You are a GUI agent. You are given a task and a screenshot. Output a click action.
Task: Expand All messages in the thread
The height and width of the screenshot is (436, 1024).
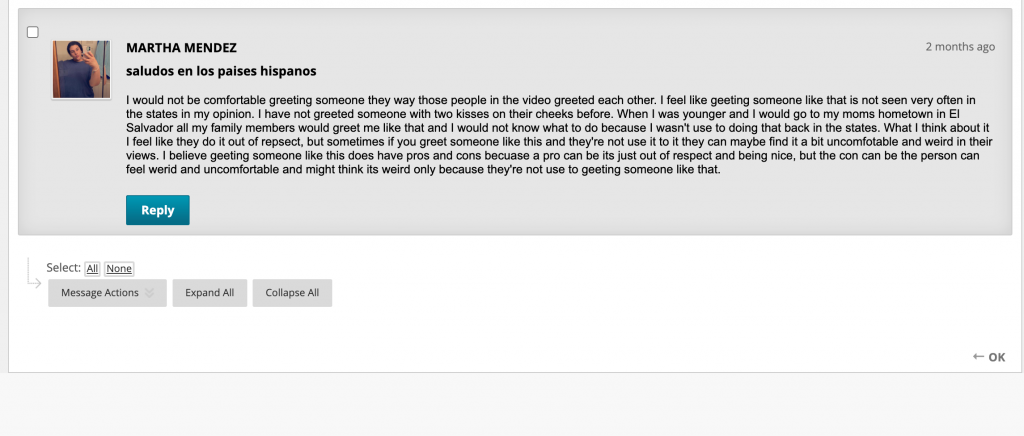[x=210, y=293]
